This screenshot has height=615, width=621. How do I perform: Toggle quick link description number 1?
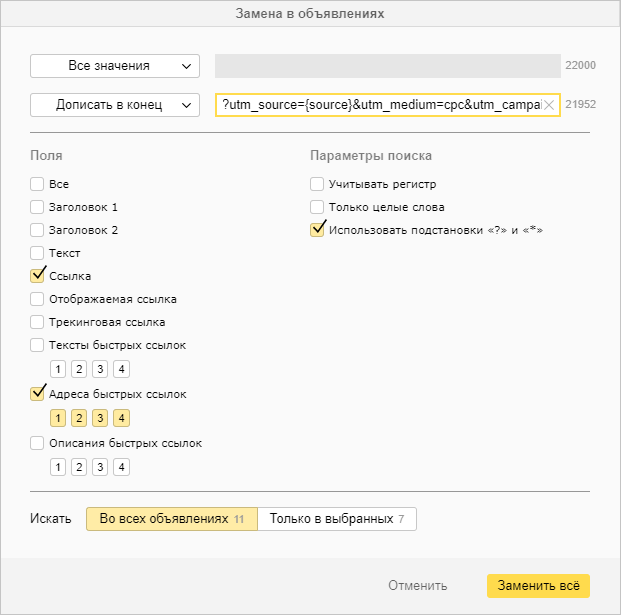pyautogui.click(x=59, y=467)
